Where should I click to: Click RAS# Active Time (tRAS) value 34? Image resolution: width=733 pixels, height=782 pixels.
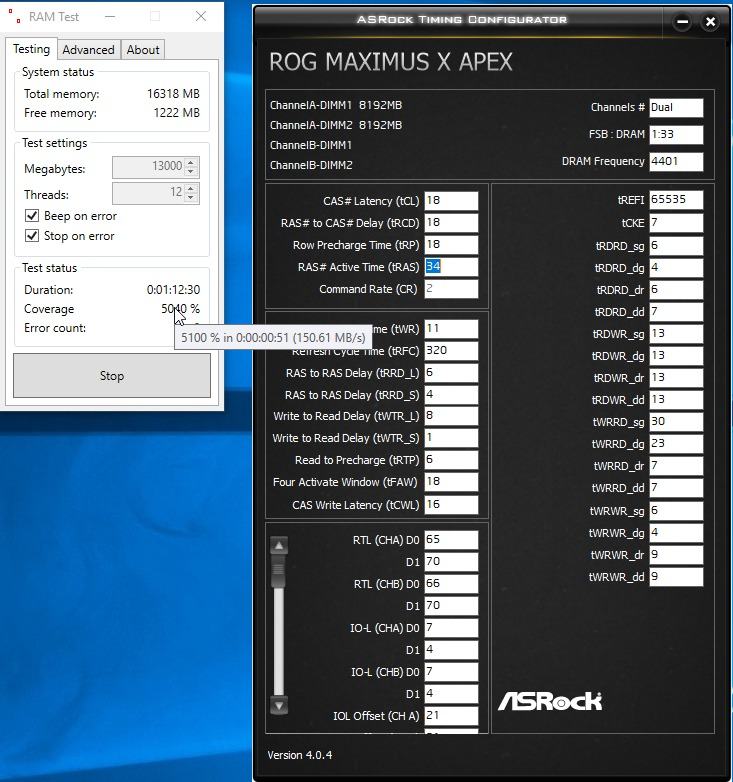point(451,266)
